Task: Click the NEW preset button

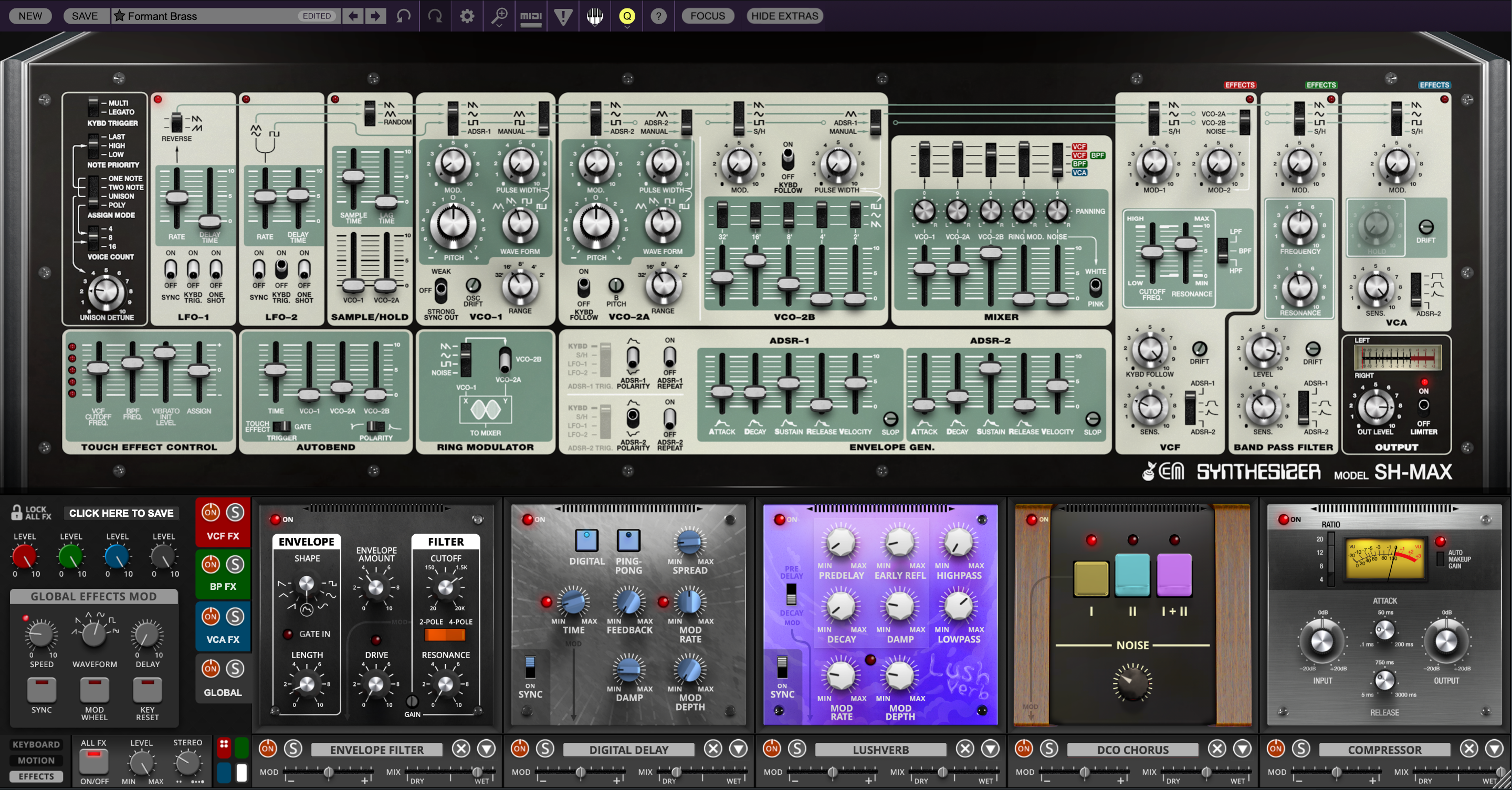Action: 30,16
